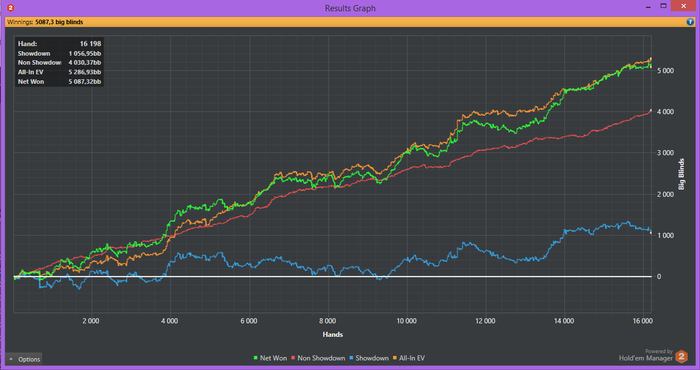Click the All-In EV legend label

click(412, 358)
